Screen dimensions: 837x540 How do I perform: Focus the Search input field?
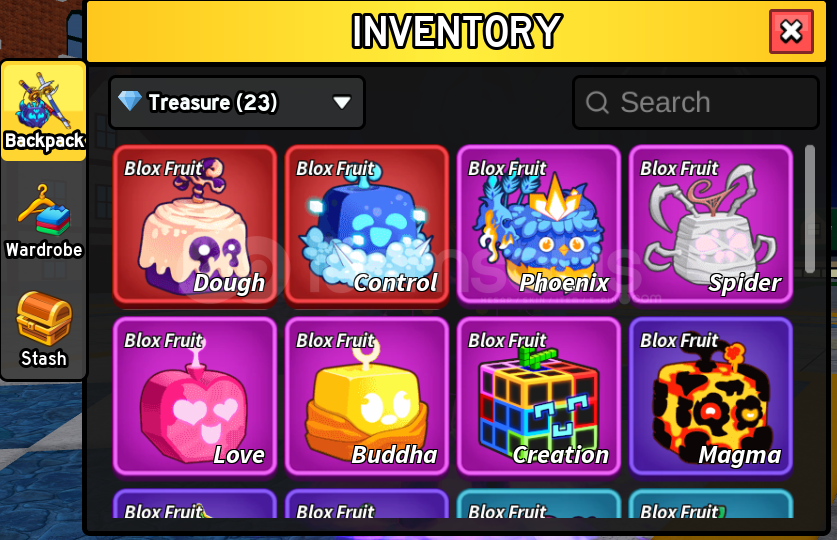click(x=696, y=102)
